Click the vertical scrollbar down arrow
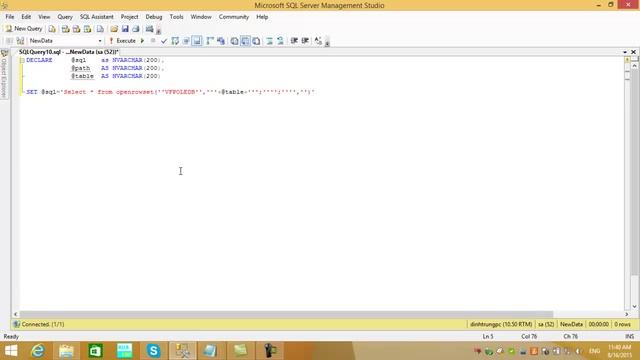The image size is (640, 360). click(635, 307)
